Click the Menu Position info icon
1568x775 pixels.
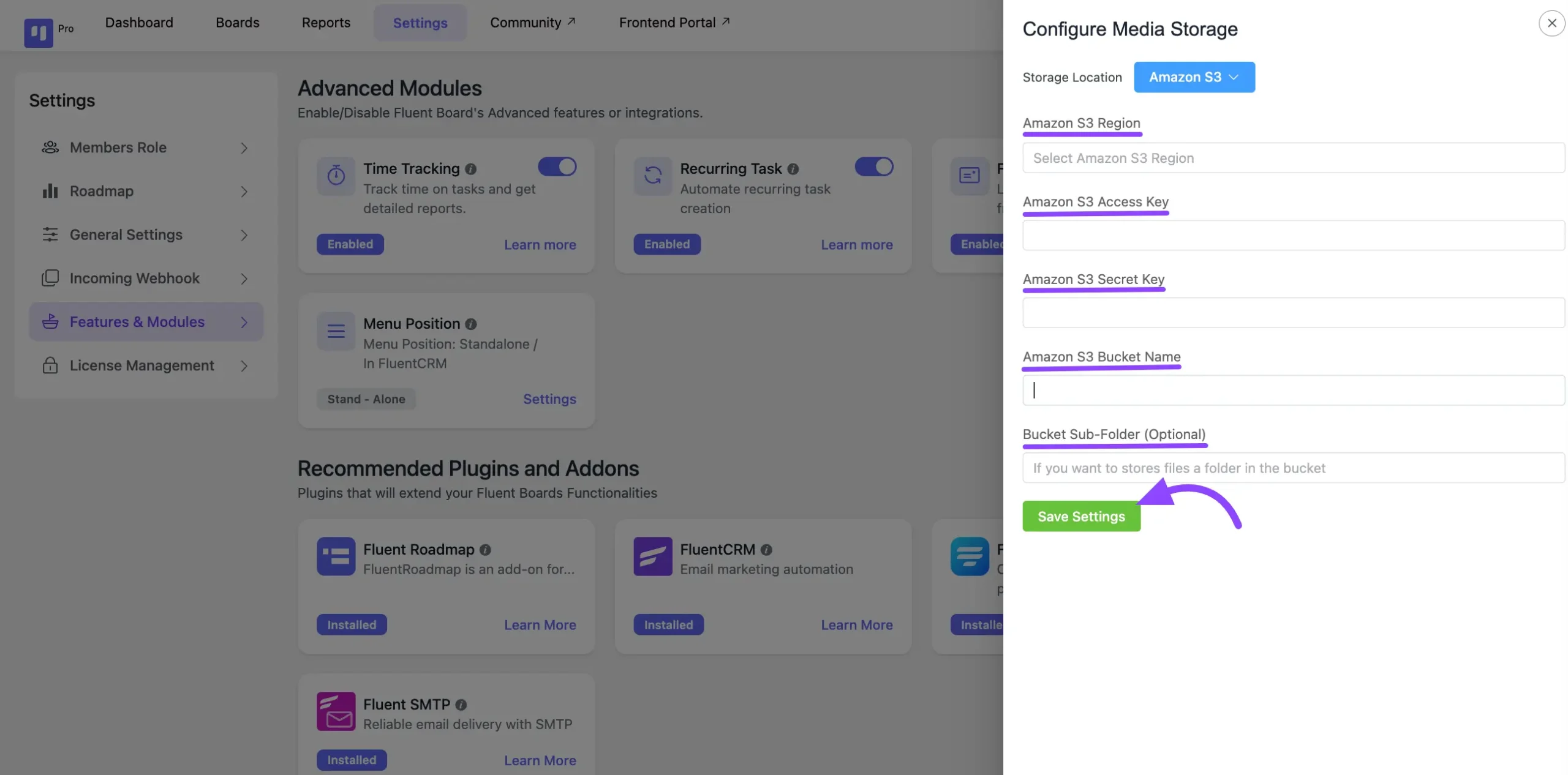[x=470, y=324]
